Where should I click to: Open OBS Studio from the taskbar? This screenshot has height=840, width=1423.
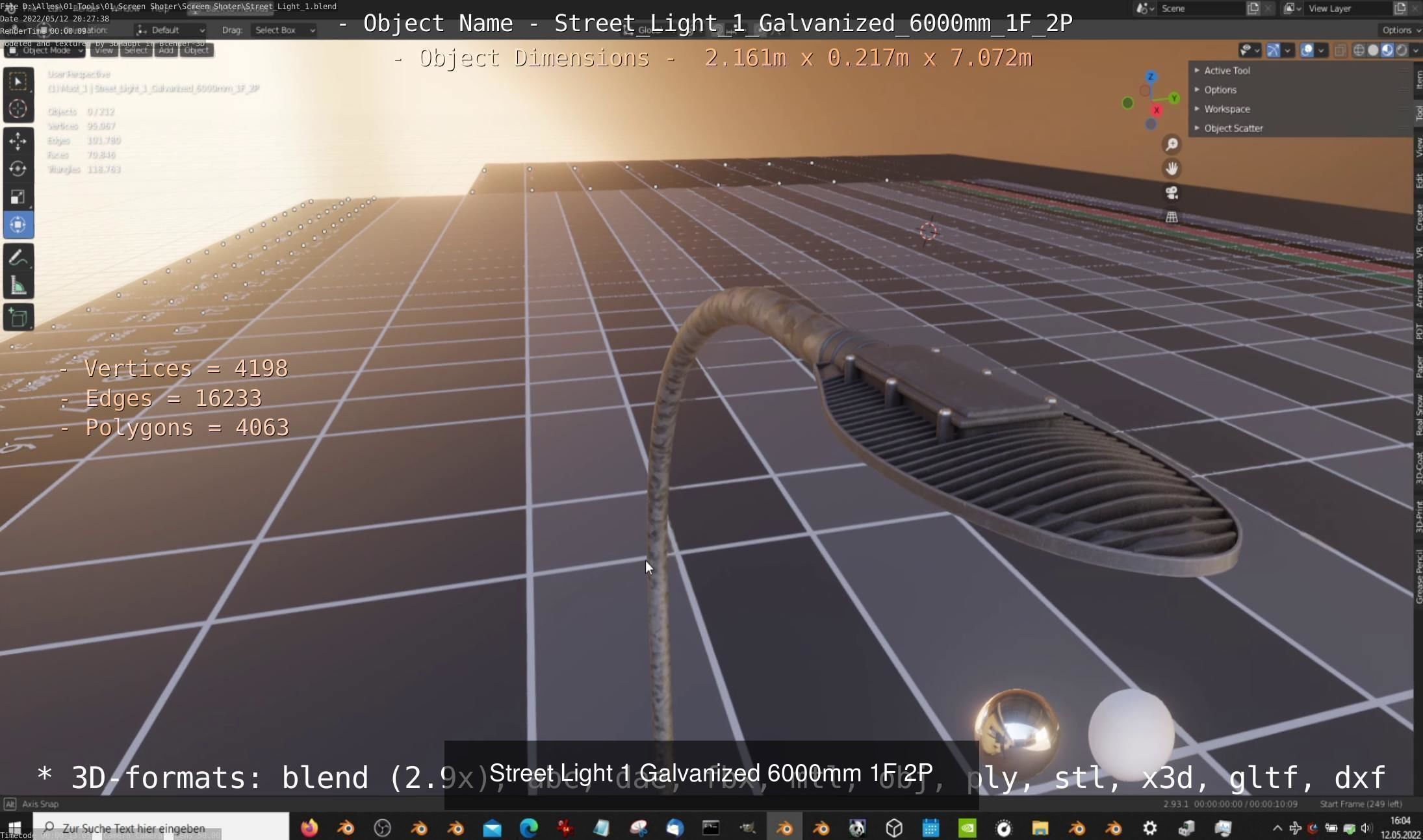(x=382, y=828)
